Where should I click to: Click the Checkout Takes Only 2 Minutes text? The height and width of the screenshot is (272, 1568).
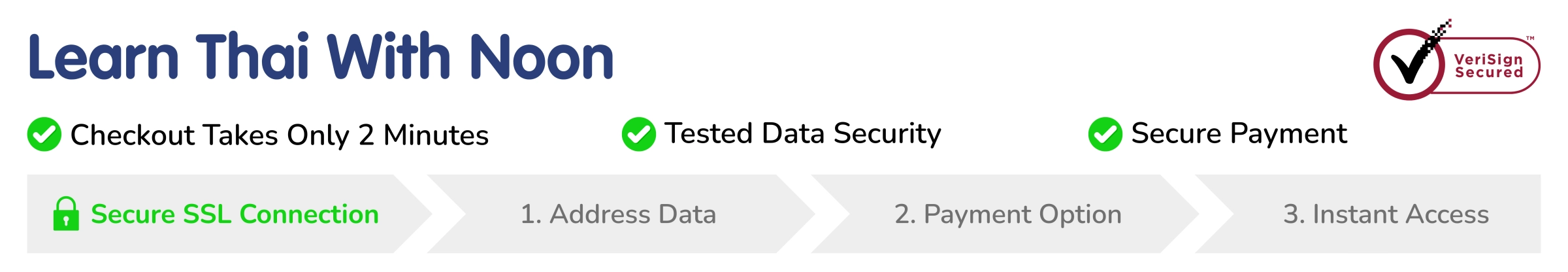[x=279, y=135]
